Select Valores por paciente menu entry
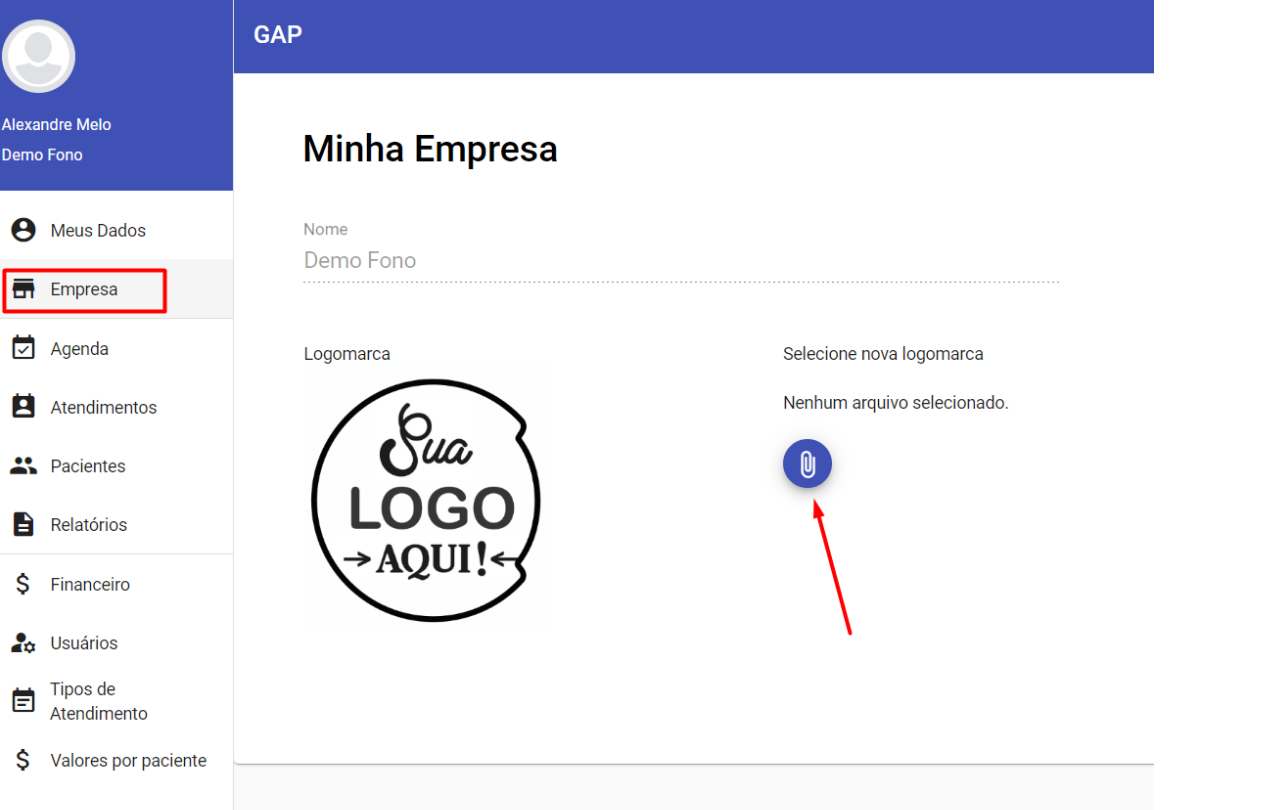Screen dimensions: 1287x810 (128, 761)
